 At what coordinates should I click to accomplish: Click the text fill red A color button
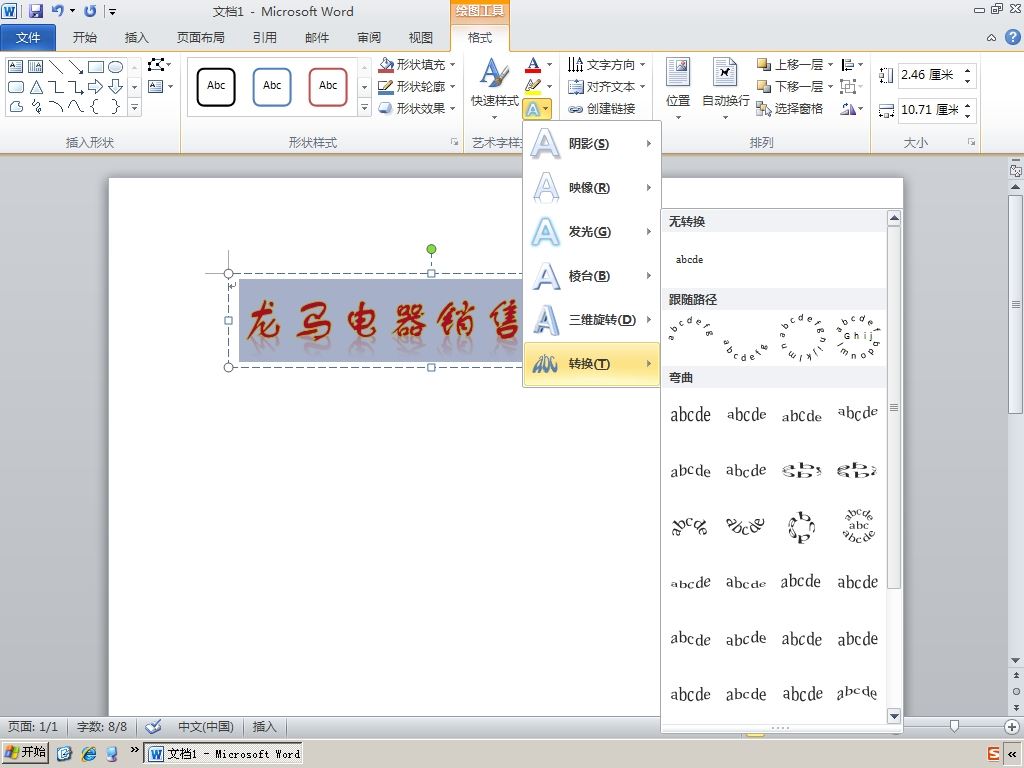[533, 65]
